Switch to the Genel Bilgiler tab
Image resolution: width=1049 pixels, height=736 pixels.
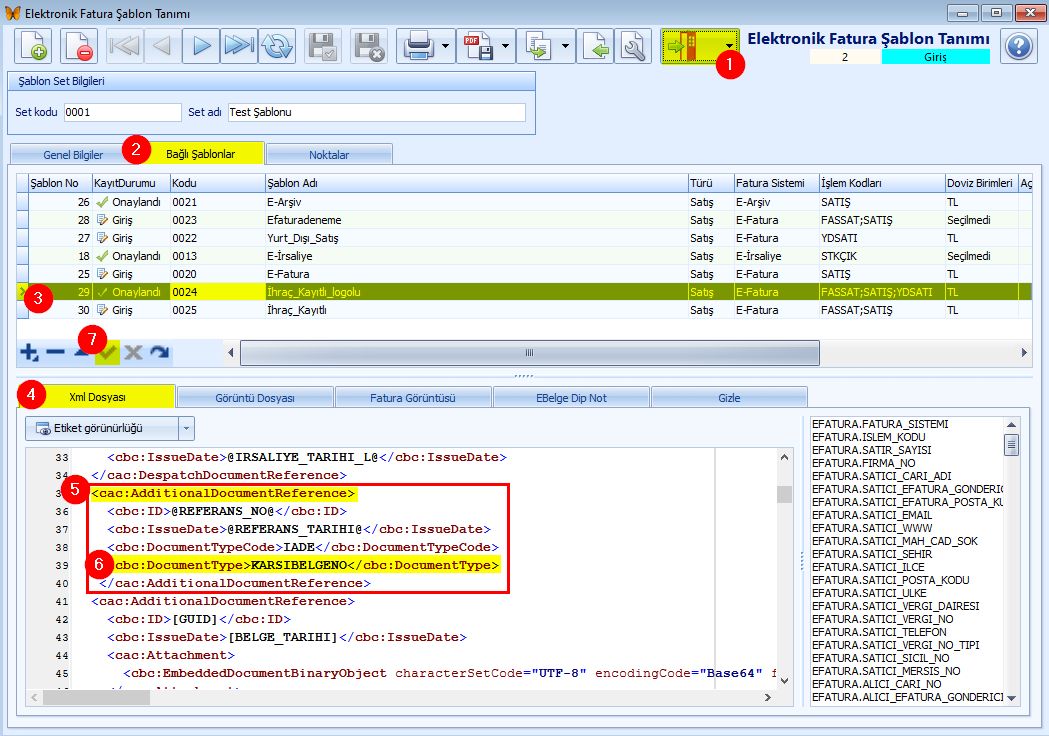pos(73,155)
